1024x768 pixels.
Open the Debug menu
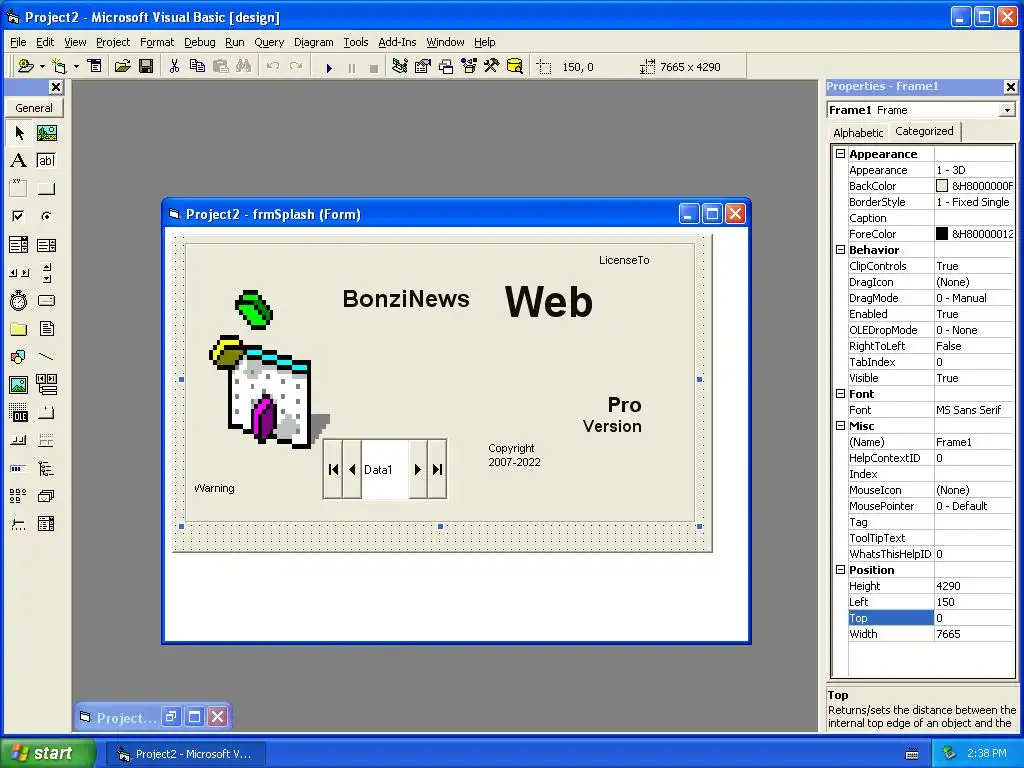coord(199,42)
